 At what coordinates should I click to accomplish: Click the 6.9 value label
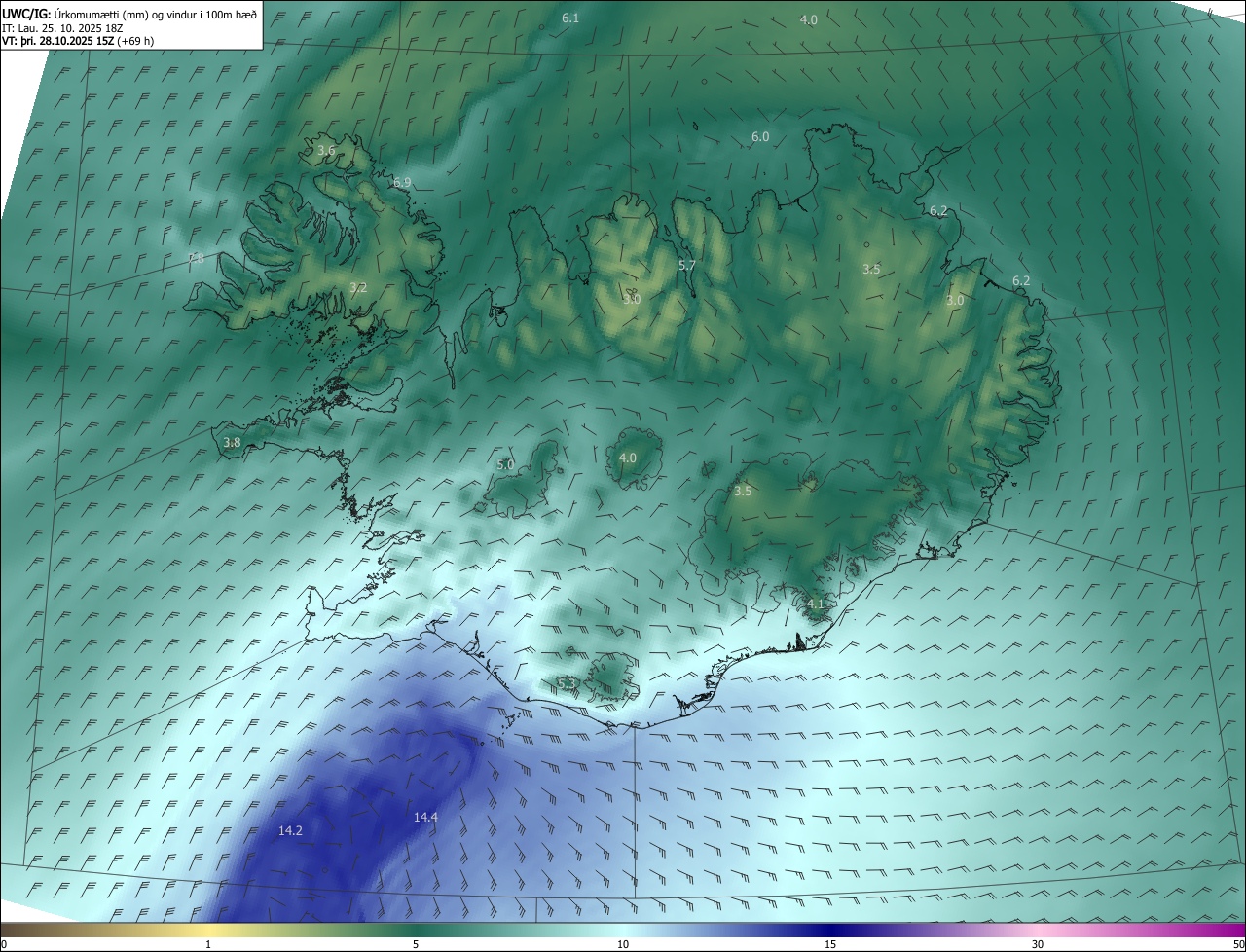tap(402, 182)
